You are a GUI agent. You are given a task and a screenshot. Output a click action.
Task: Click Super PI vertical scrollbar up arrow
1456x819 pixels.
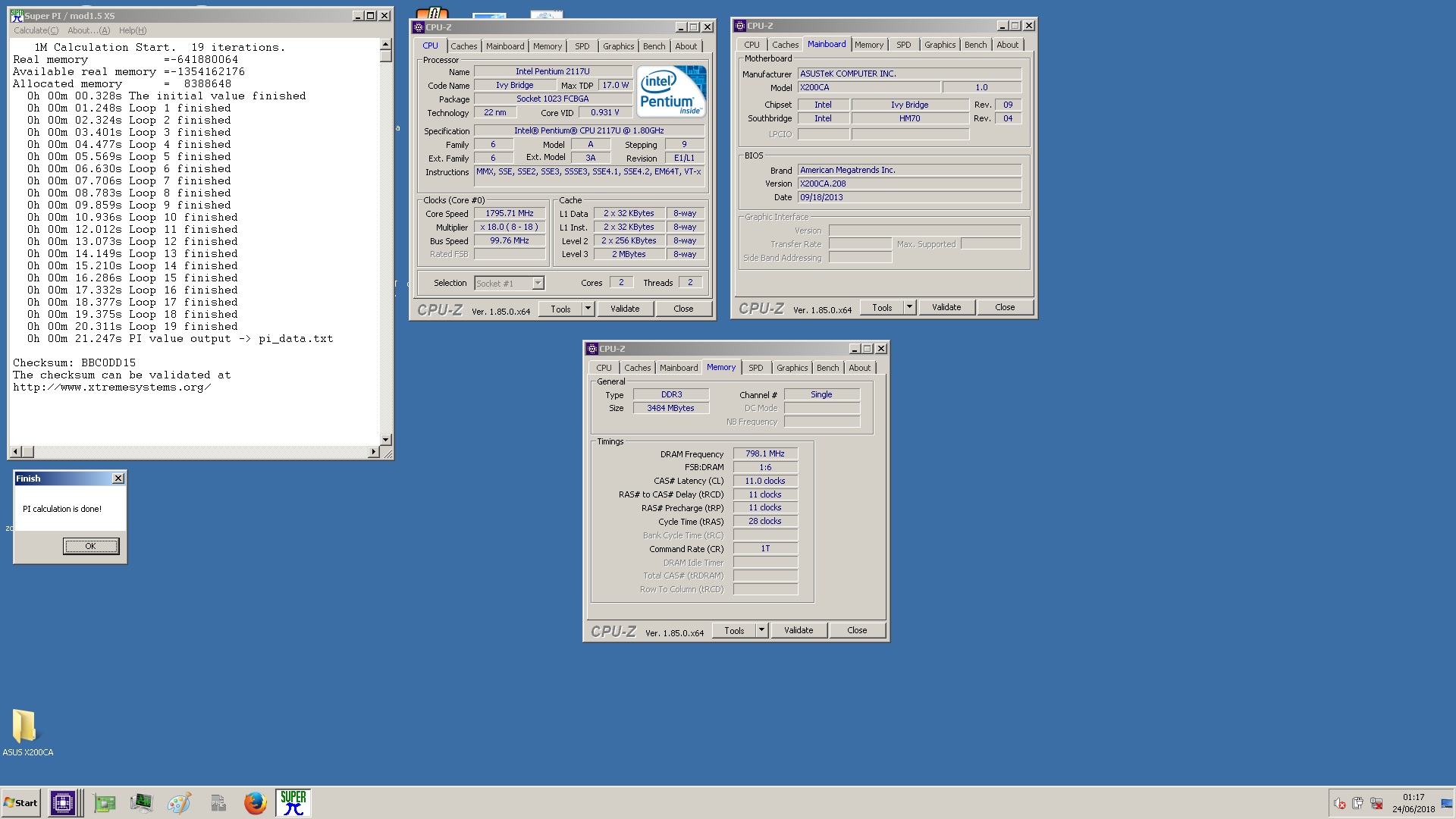click(385, 44)
